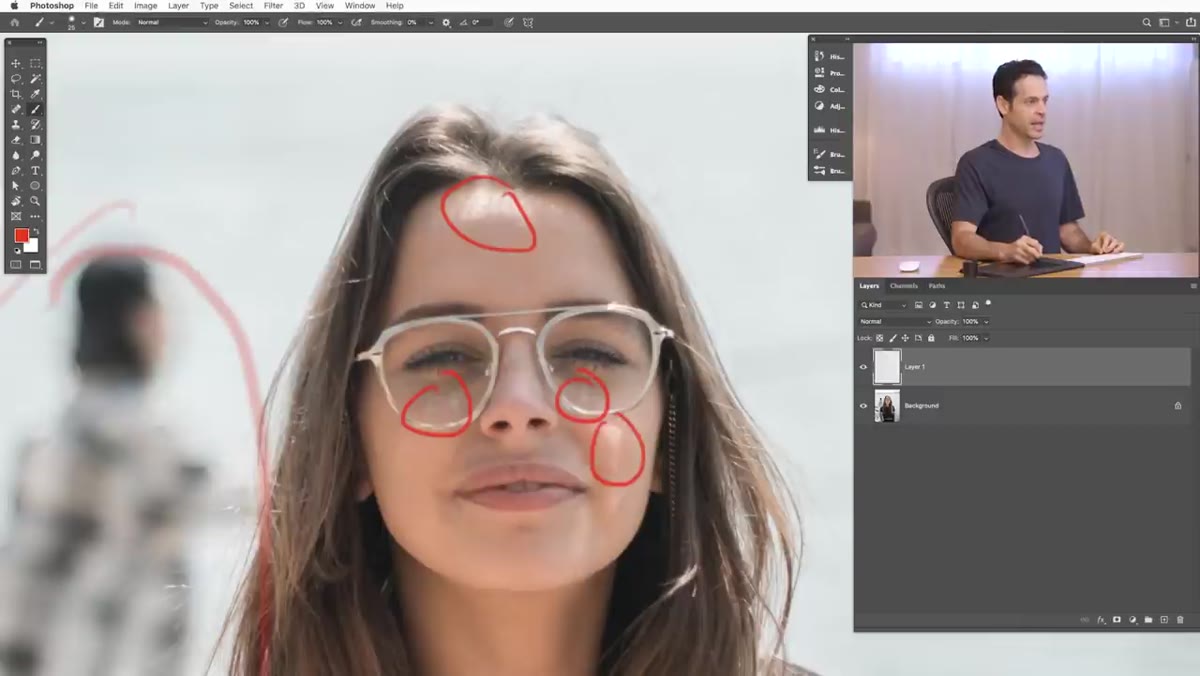Viewport: 1200px width, 676px height.
Task: Select the Ellipse shape tool
Action: 35,185
